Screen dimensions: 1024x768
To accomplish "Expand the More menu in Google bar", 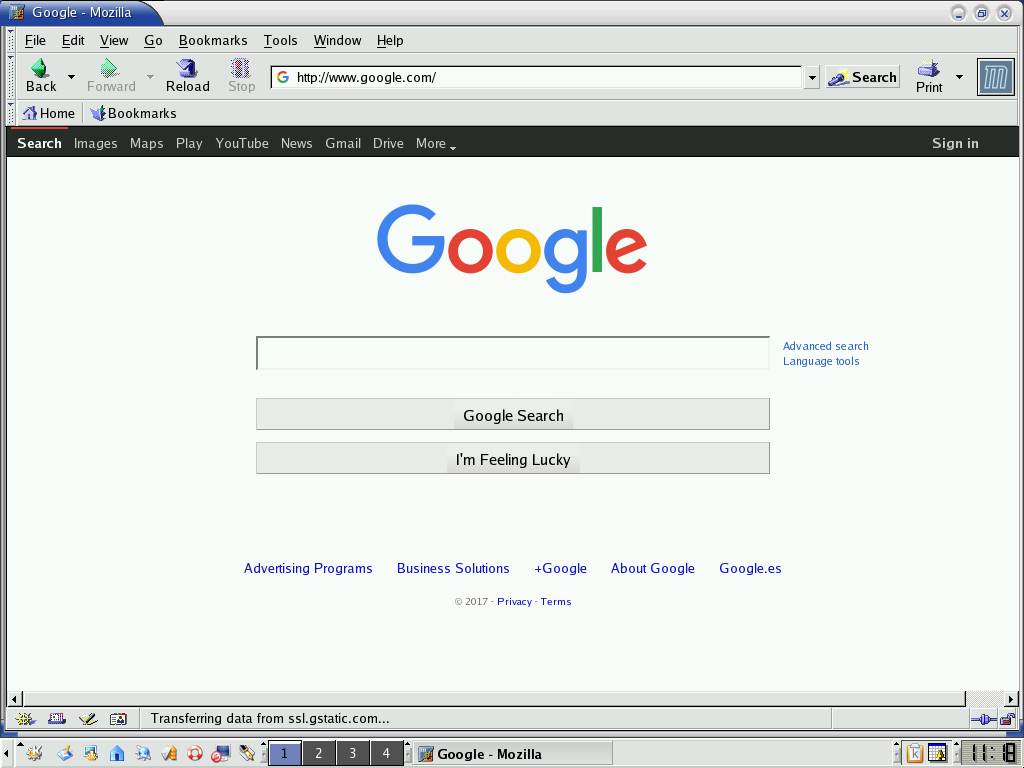I will coord(436,144).
